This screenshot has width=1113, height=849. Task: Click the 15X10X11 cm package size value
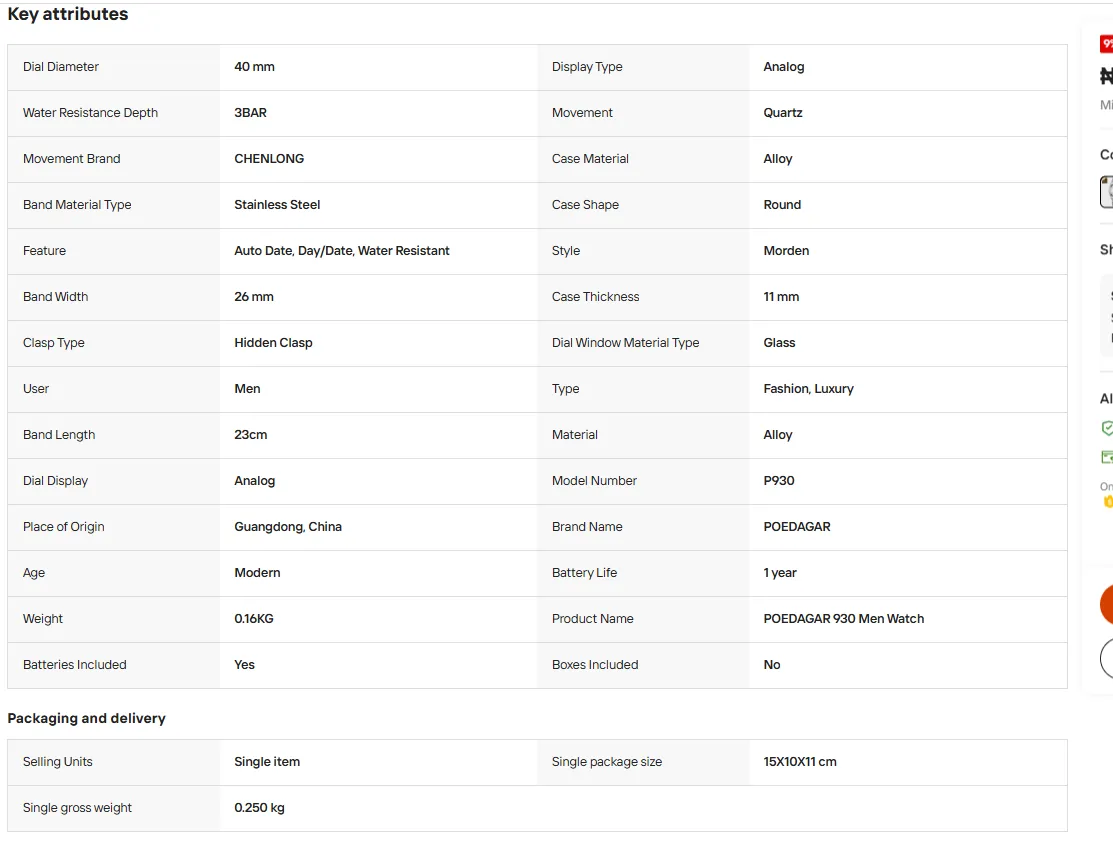[800, 762]
